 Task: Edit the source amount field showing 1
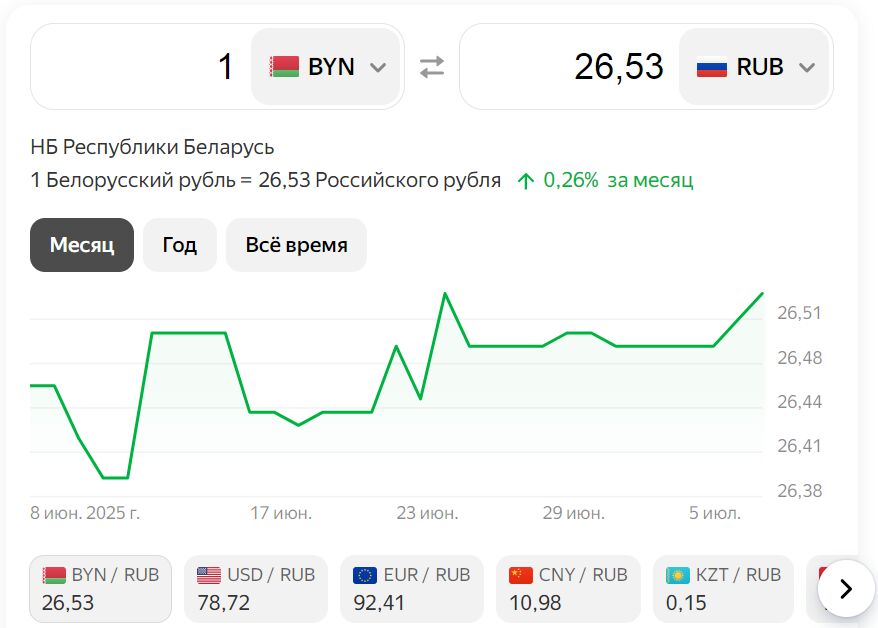coord(140,67)
